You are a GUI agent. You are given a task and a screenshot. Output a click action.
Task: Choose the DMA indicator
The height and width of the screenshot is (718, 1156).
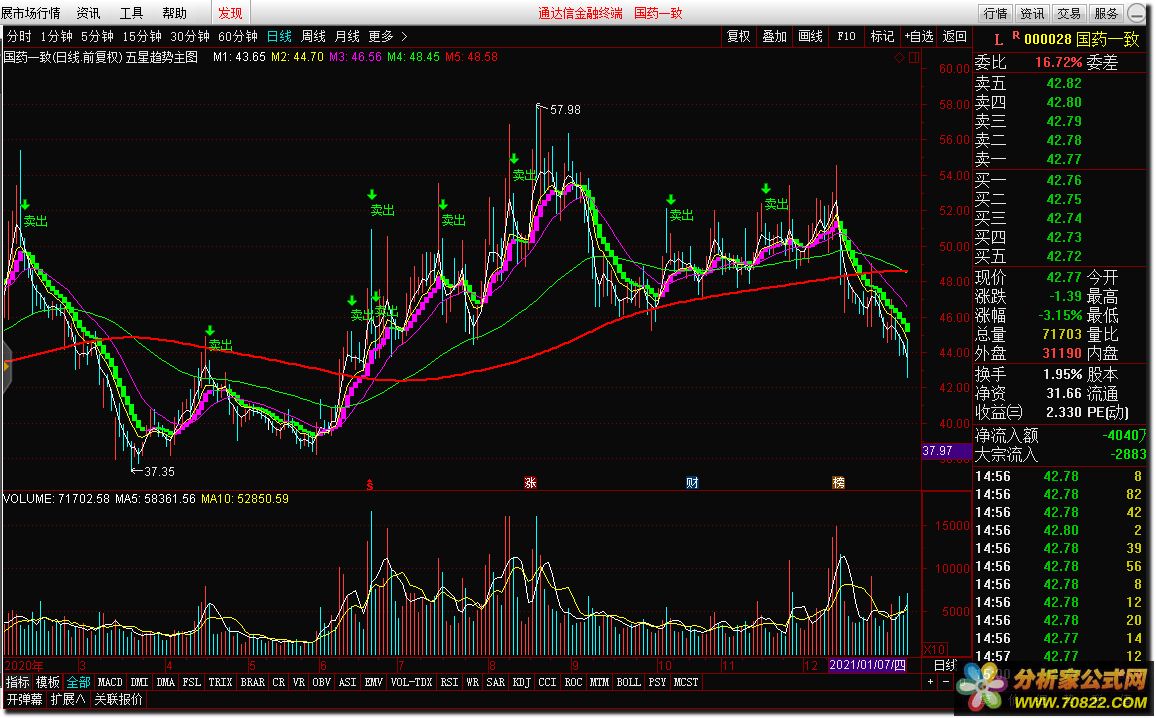coord(166,683)
